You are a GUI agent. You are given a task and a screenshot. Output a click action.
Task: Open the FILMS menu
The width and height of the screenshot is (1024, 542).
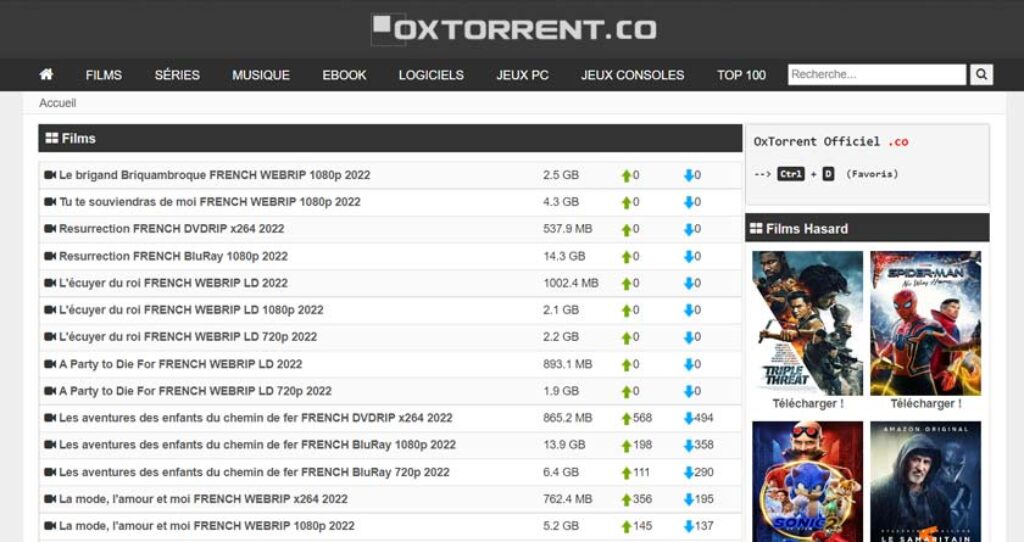coord(103,75)
